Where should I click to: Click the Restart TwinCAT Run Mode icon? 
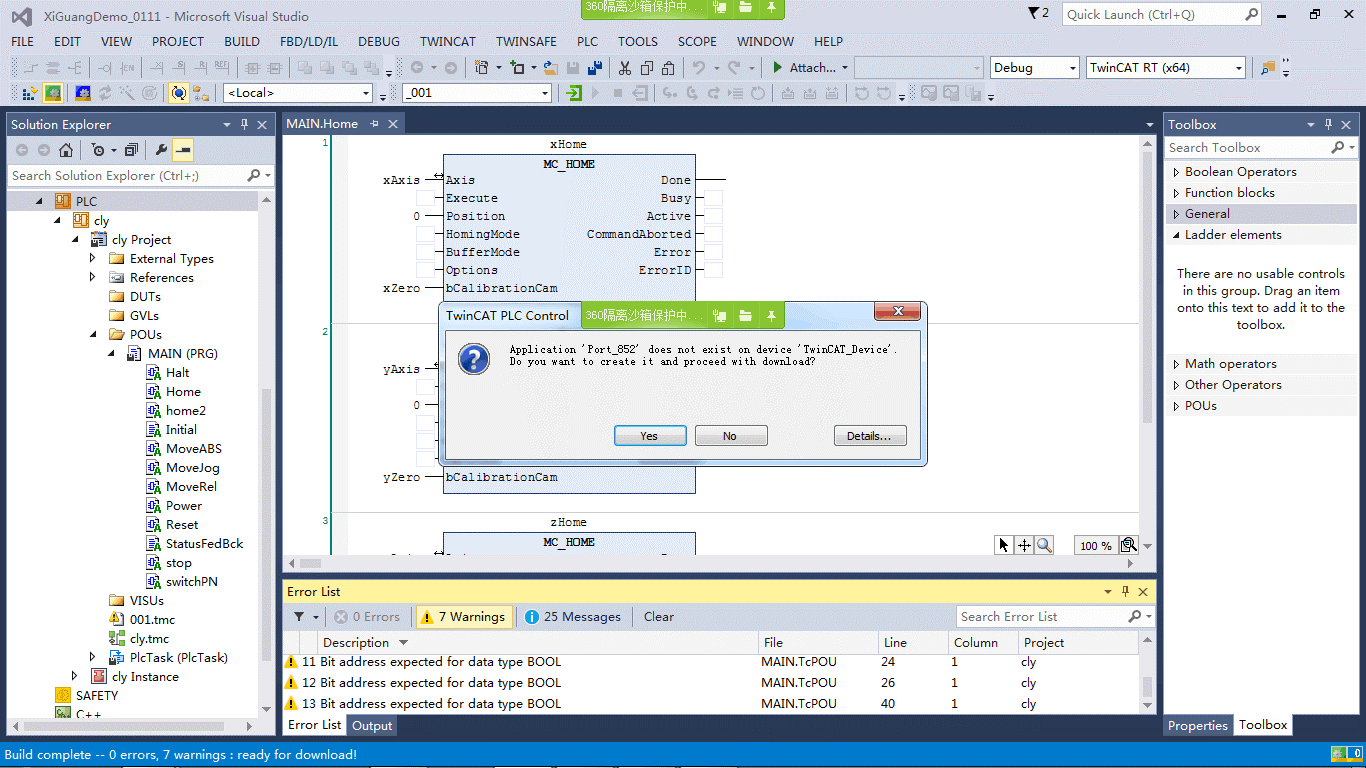tap(53, 93)
